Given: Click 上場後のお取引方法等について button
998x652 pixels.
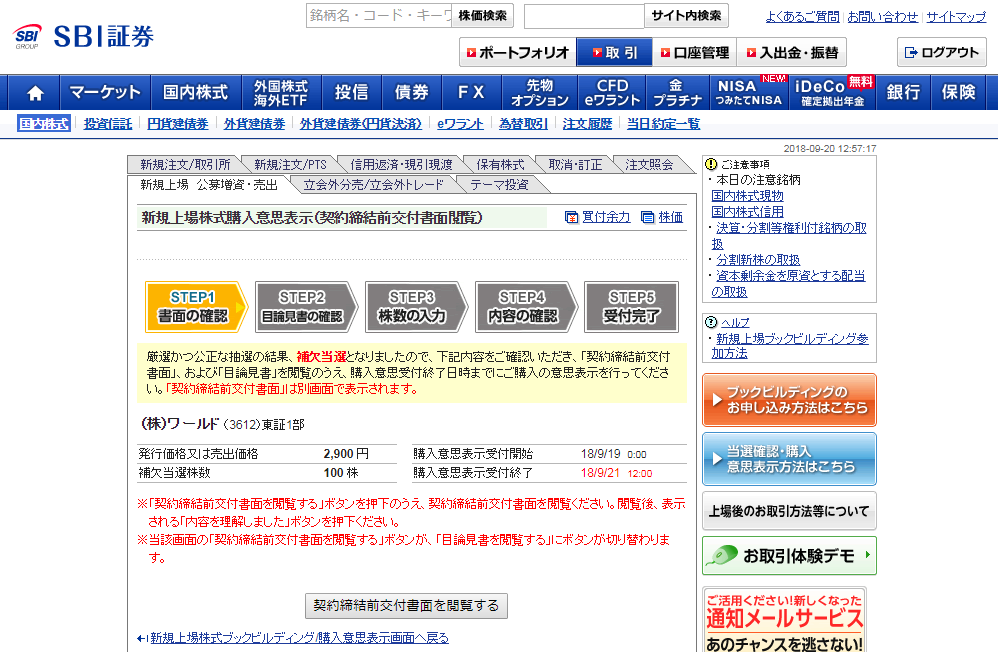Looking at the screenshot, I should point(789,511).
